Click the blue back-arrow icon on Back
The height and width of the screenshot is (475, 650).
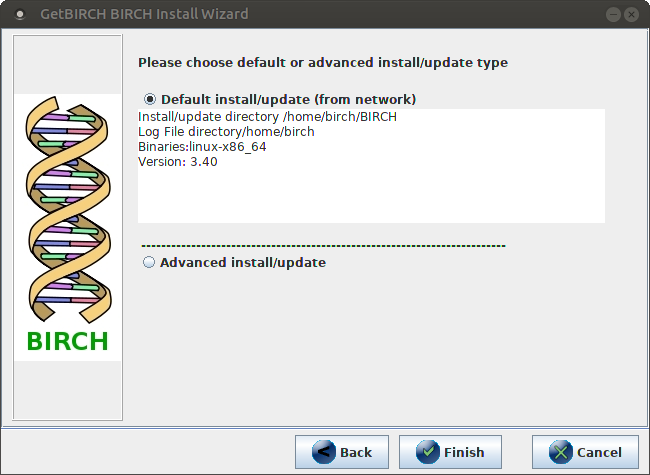tap(323, 452)
